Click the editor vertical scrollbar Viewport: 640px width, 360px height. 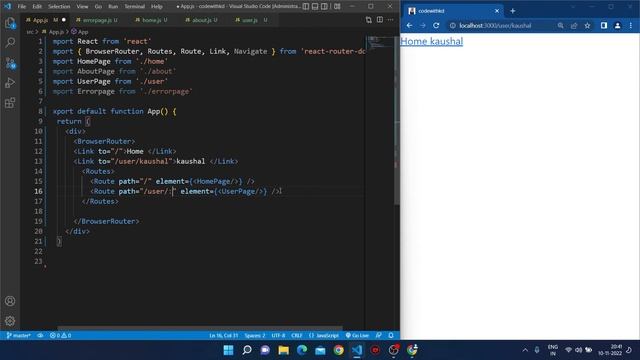(x=397, y=120)
